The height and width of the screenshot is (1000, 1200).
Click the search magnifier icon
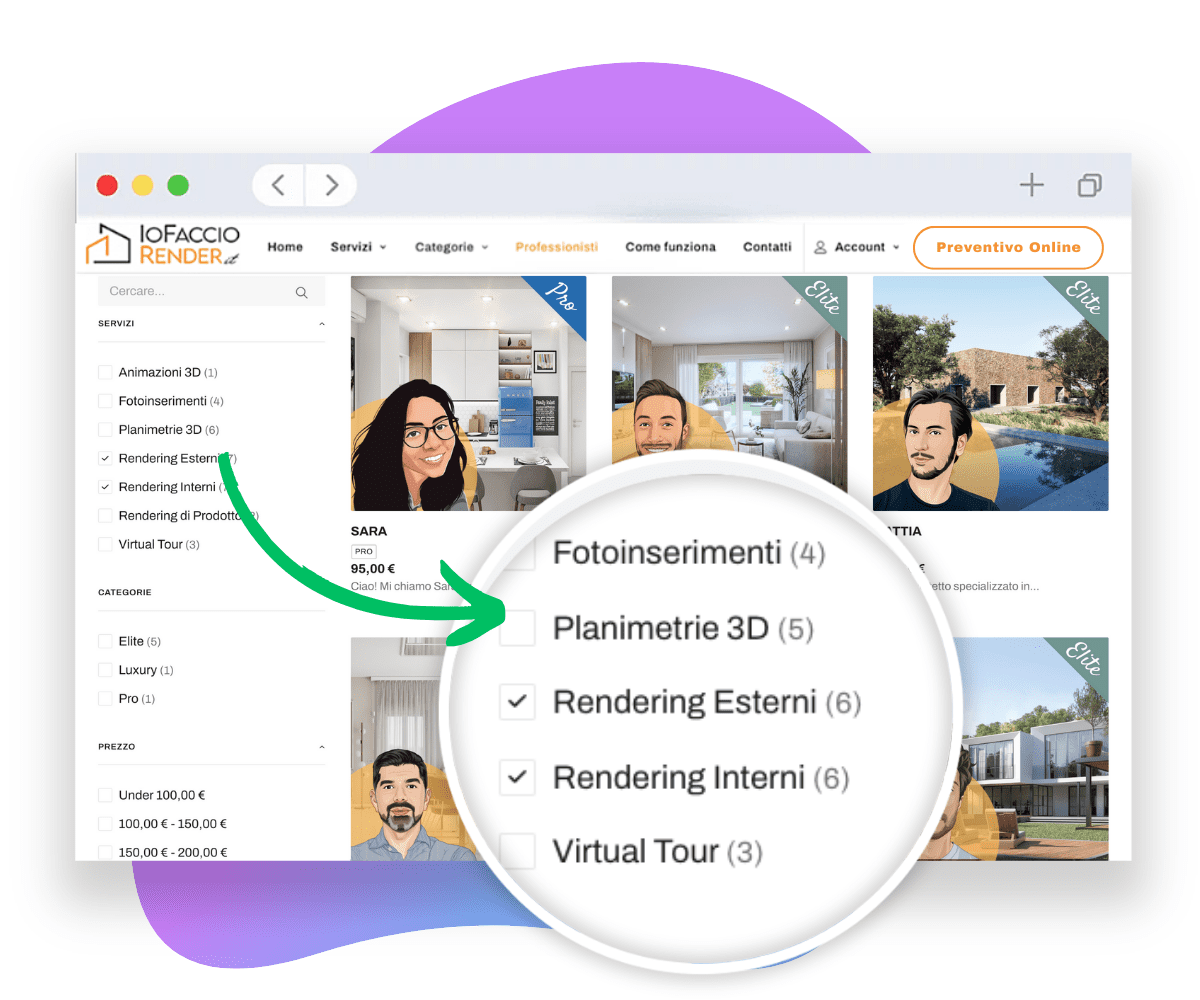coord(301,292)
